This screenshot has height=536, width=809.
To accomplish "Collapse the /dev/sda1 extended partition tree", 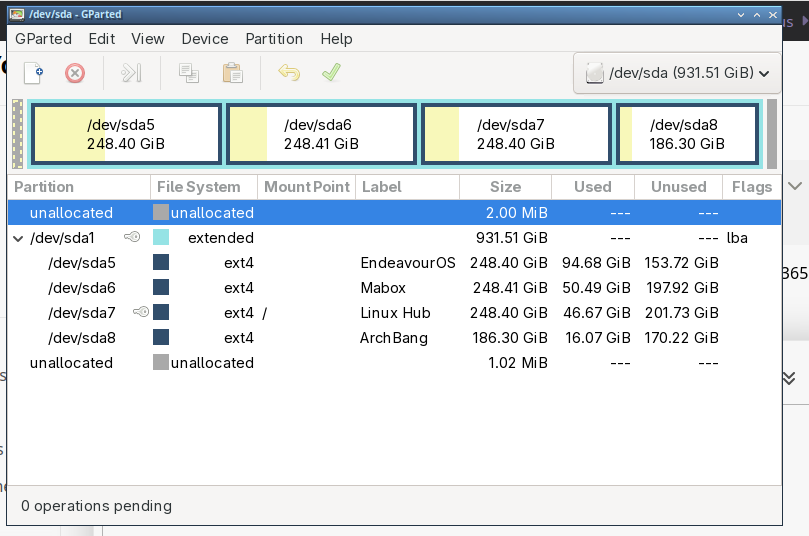I will pos(19,238).
